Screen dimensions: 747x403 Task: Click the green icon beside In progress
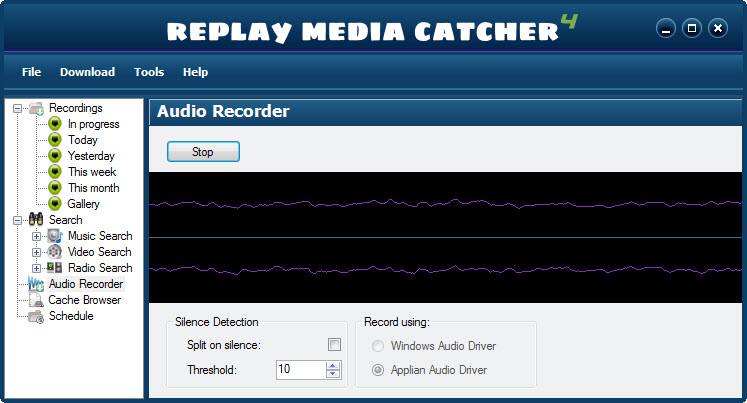(x=55, y=124)
